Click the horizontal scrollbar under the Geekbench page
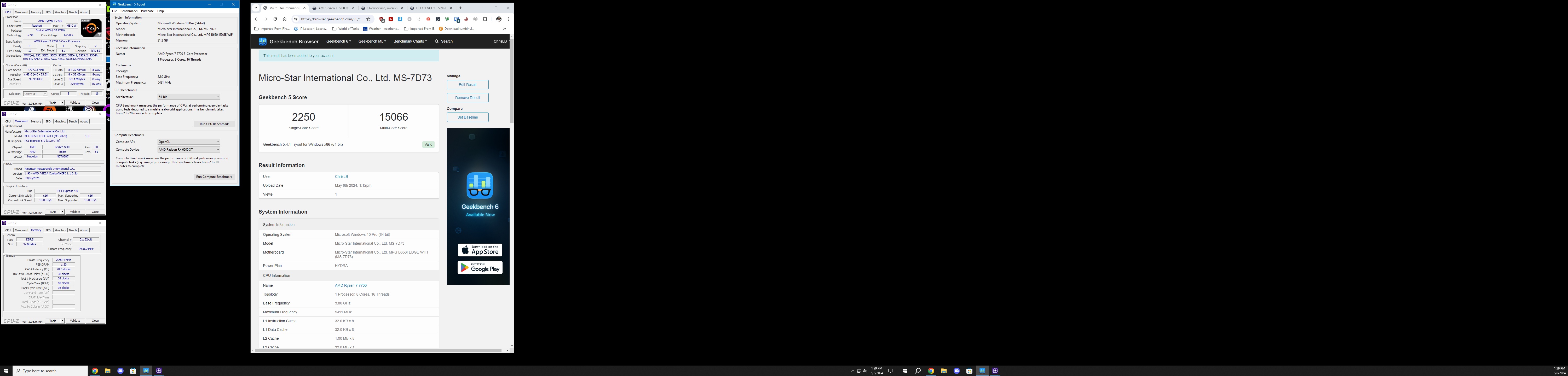 point(377,350)
